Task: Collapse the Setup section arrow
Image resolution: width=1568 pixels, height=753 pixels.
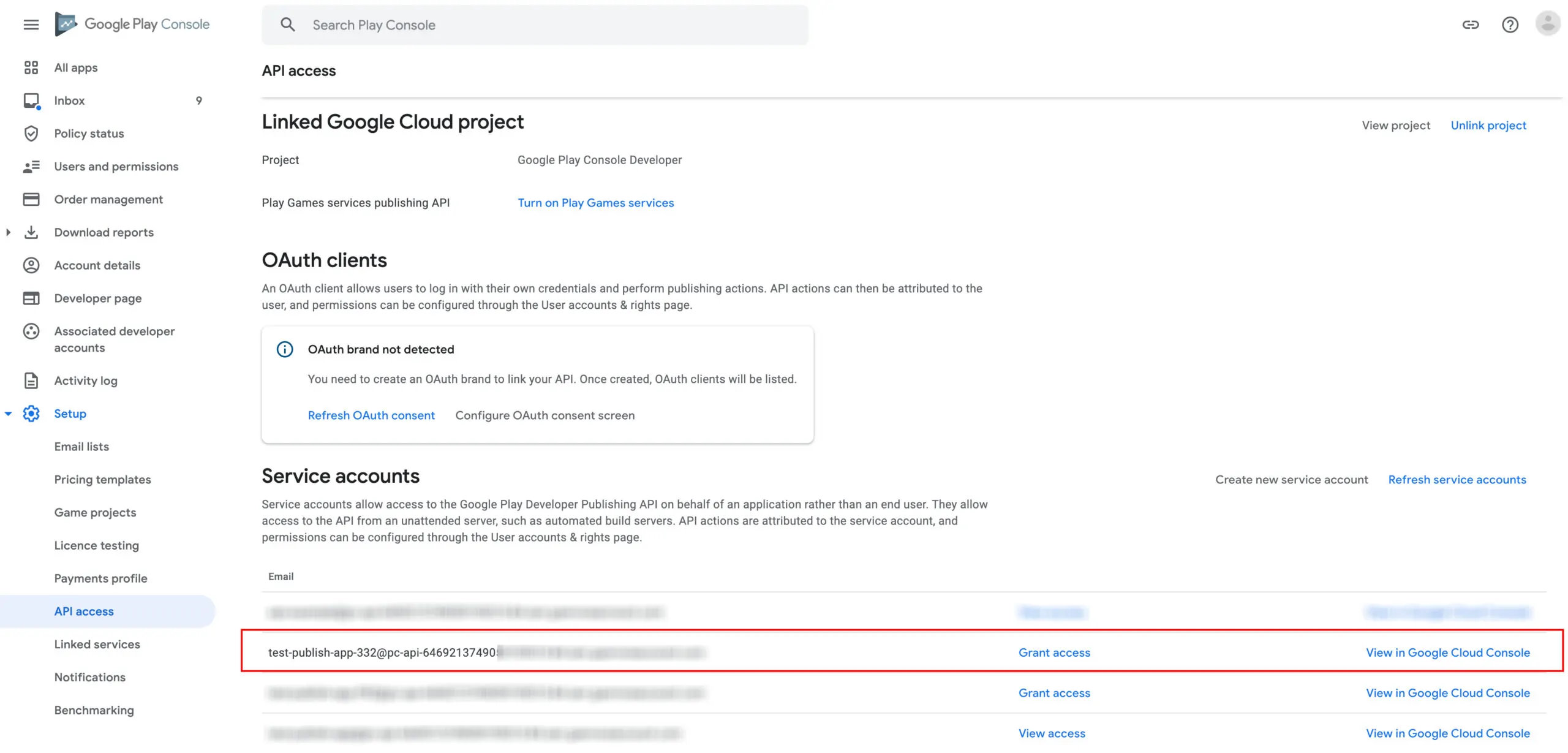Action: (8, 414)
